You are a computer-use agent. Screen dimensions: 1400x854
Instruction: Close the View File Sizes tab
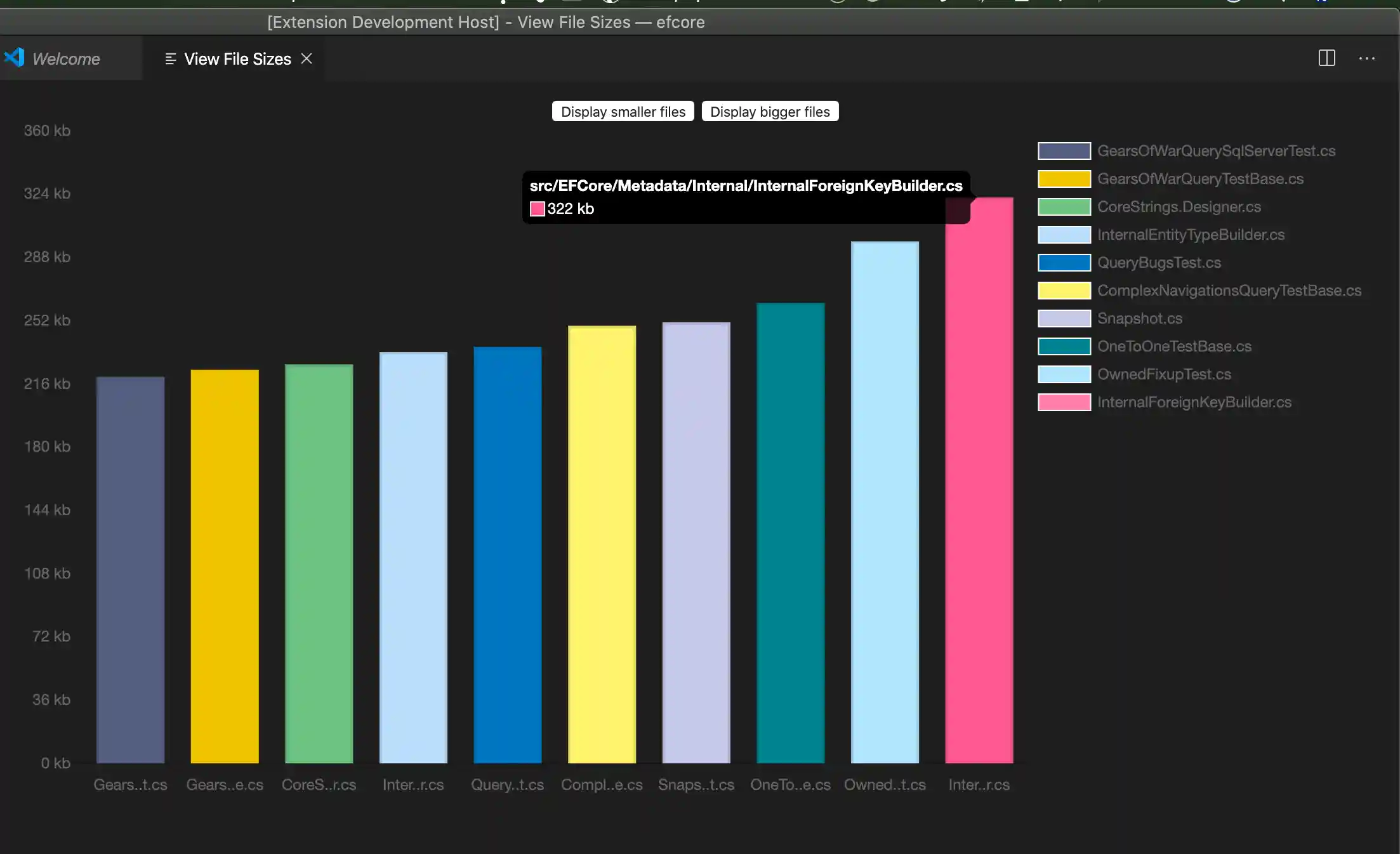pyautogui.click(x=307, y=58)
